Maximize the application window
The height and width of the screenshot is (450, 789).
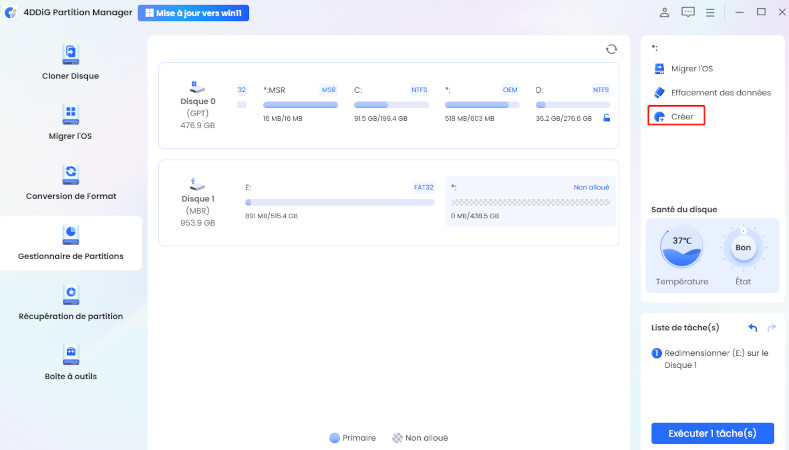(x=761, y=12)
